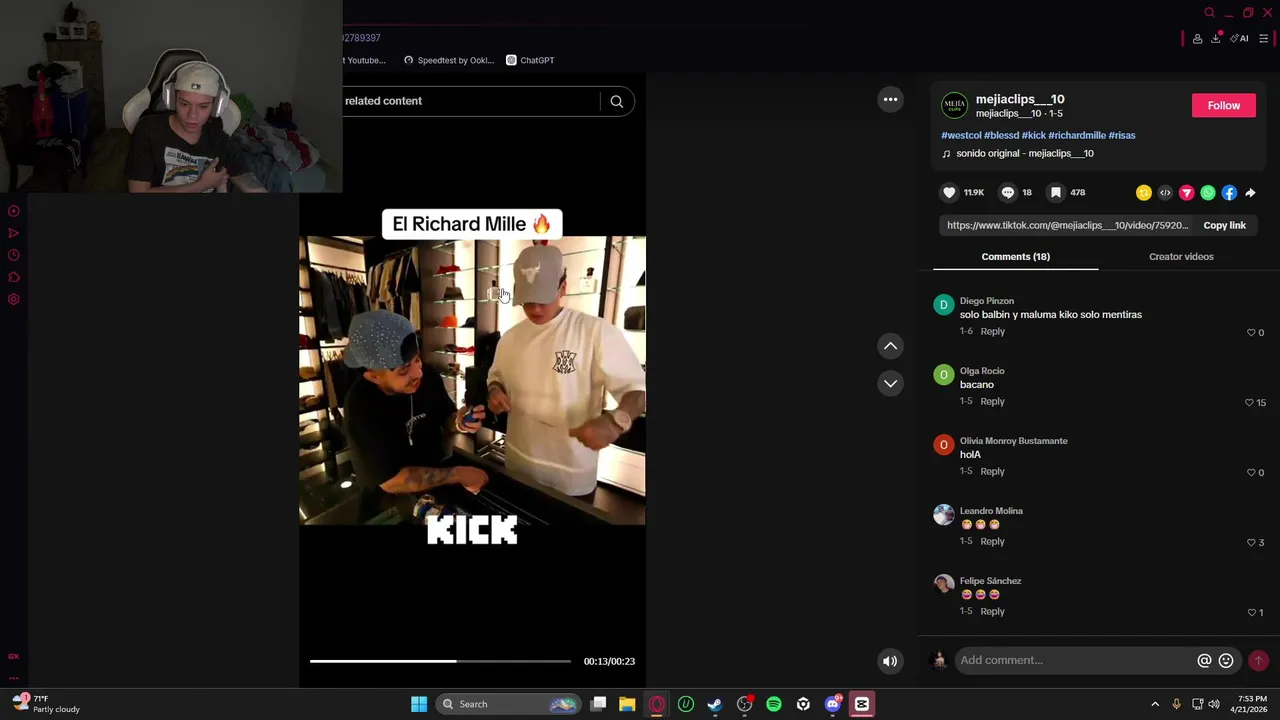Click the search magnifier in related content box

[x=617, y=101]
